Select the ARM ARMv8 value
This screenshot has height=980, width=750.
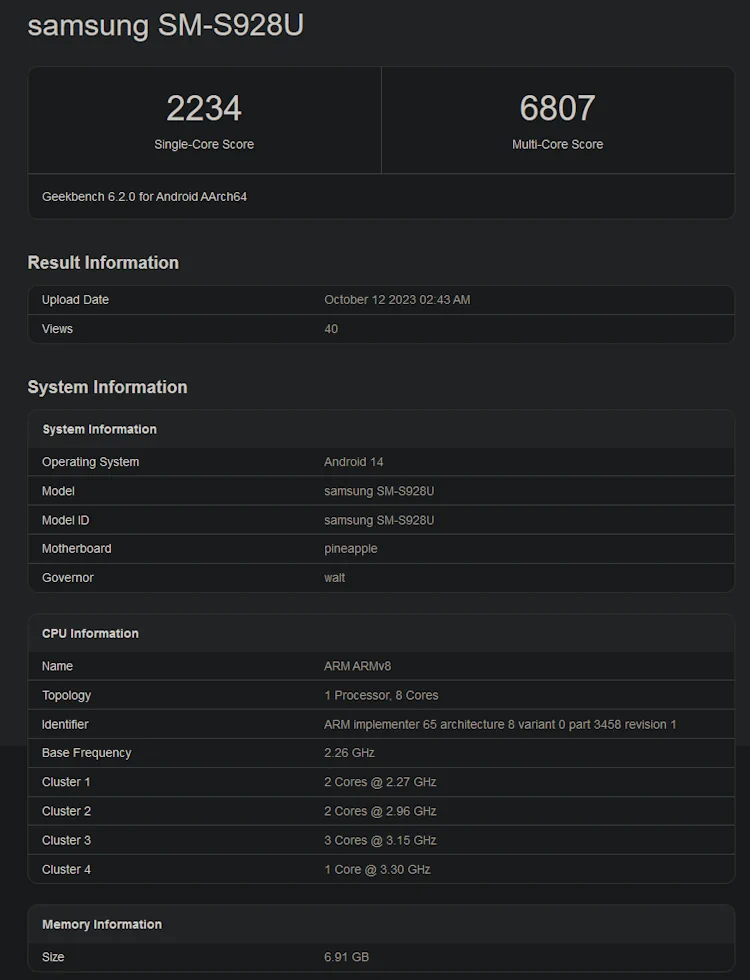(x=358, y=666)
